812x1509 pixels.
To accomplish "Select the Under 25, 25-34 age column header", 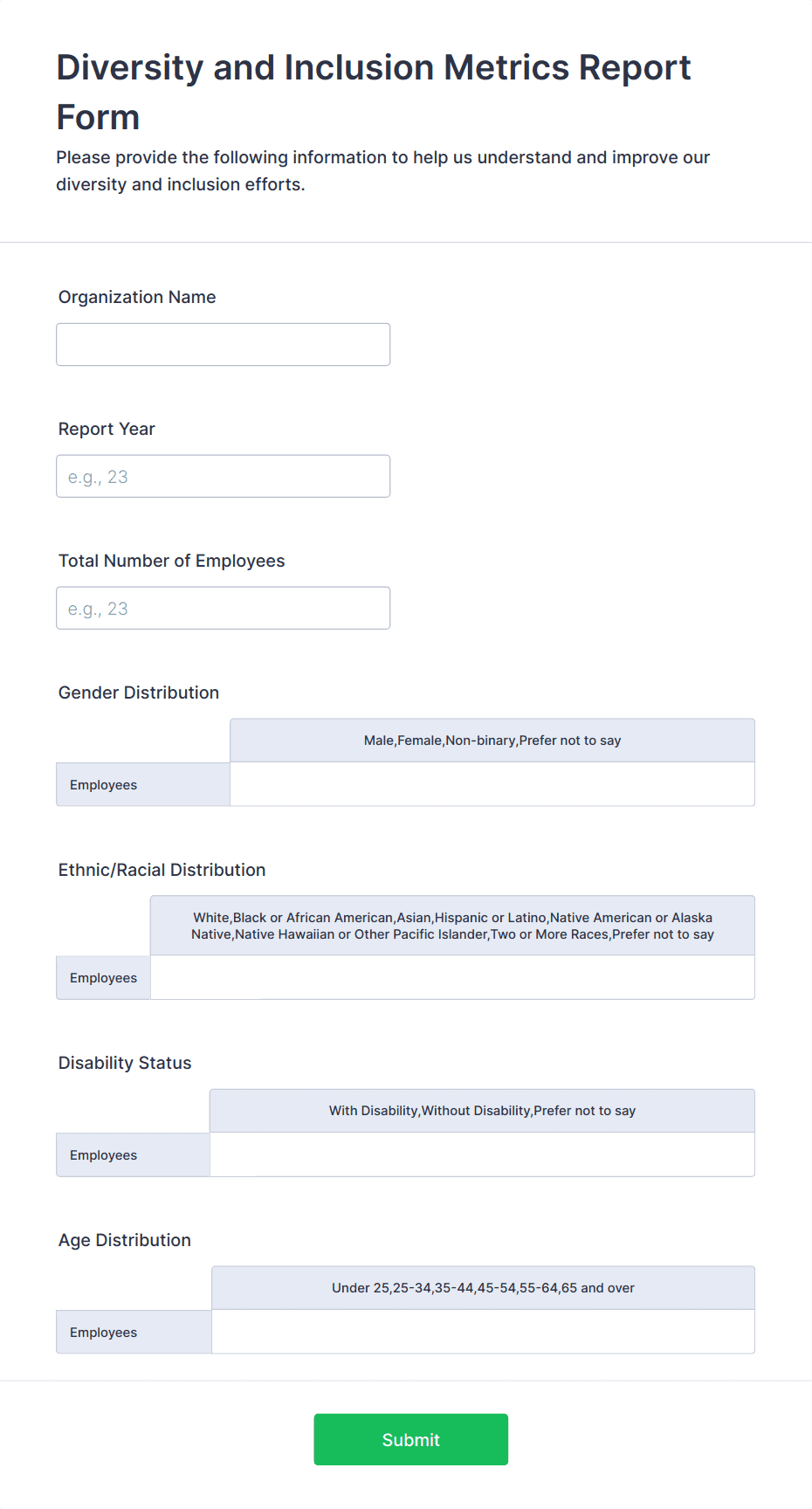I will [x=483, y=1288].
